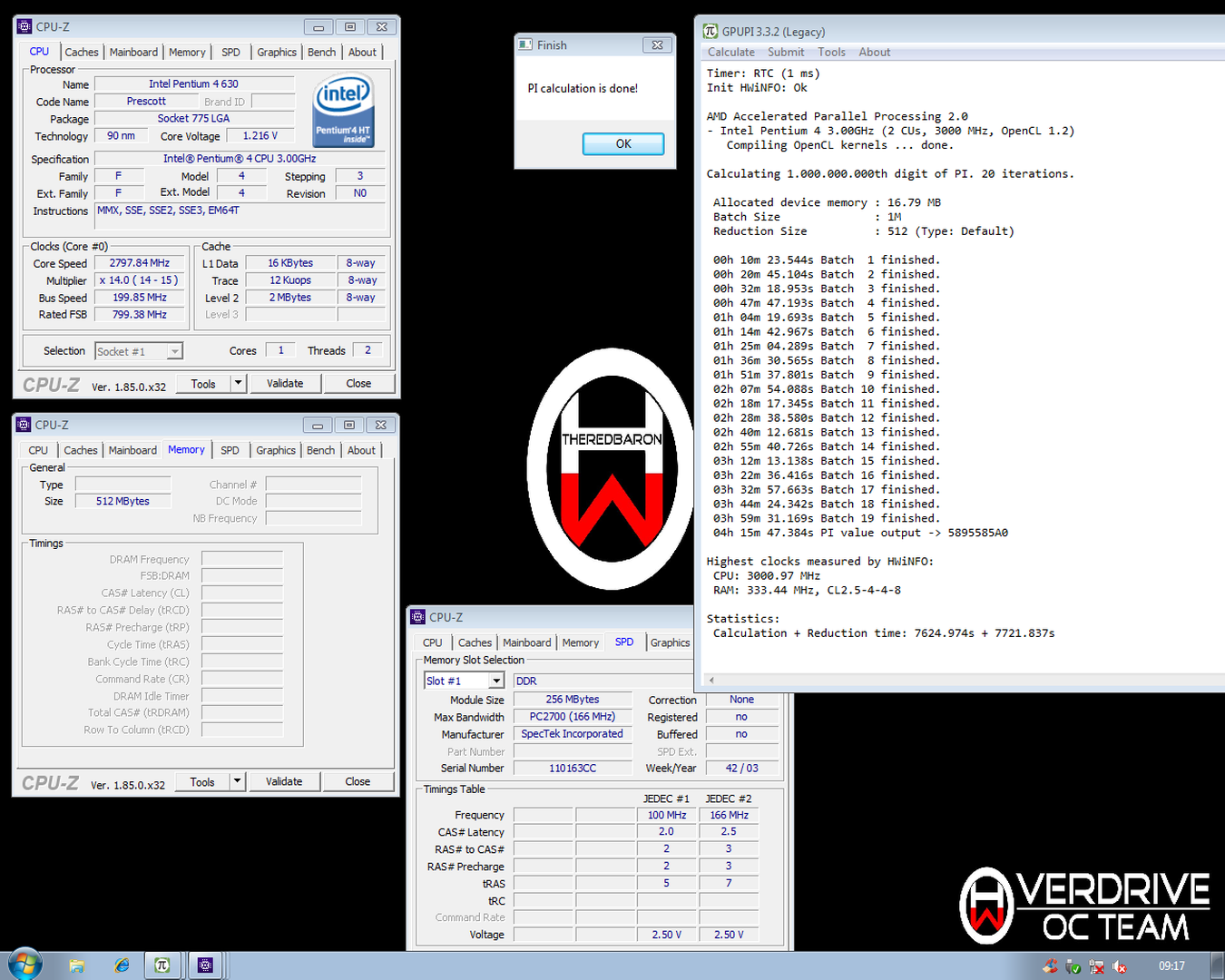Open the Calculate menu in GPUPI
Screen dimensions: 1225x980
coord(730,52)
